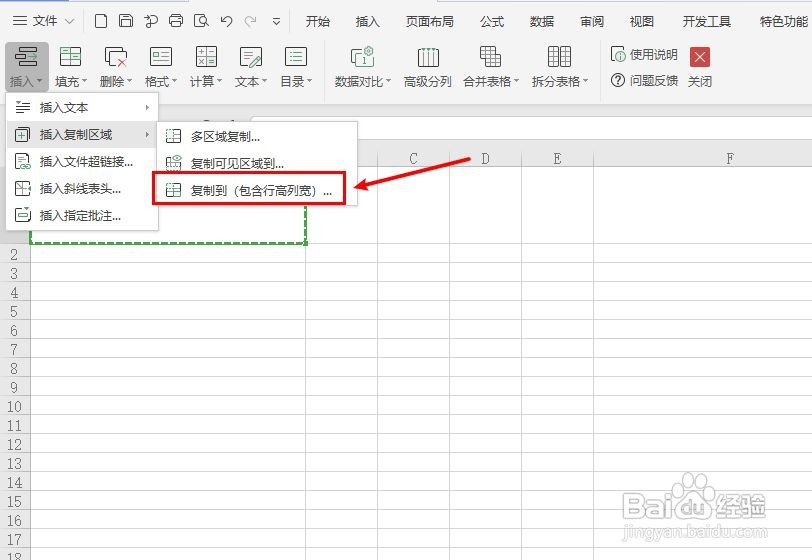Screen dimensions: 812x560
Task: Switch to the 插入 ribbon tab
Action: pyautogui.click(x=367, y=21)
